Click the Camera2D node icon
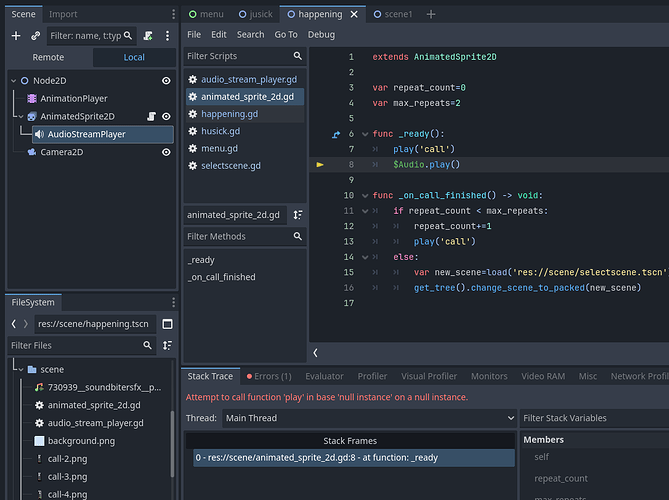 [32, 152]
